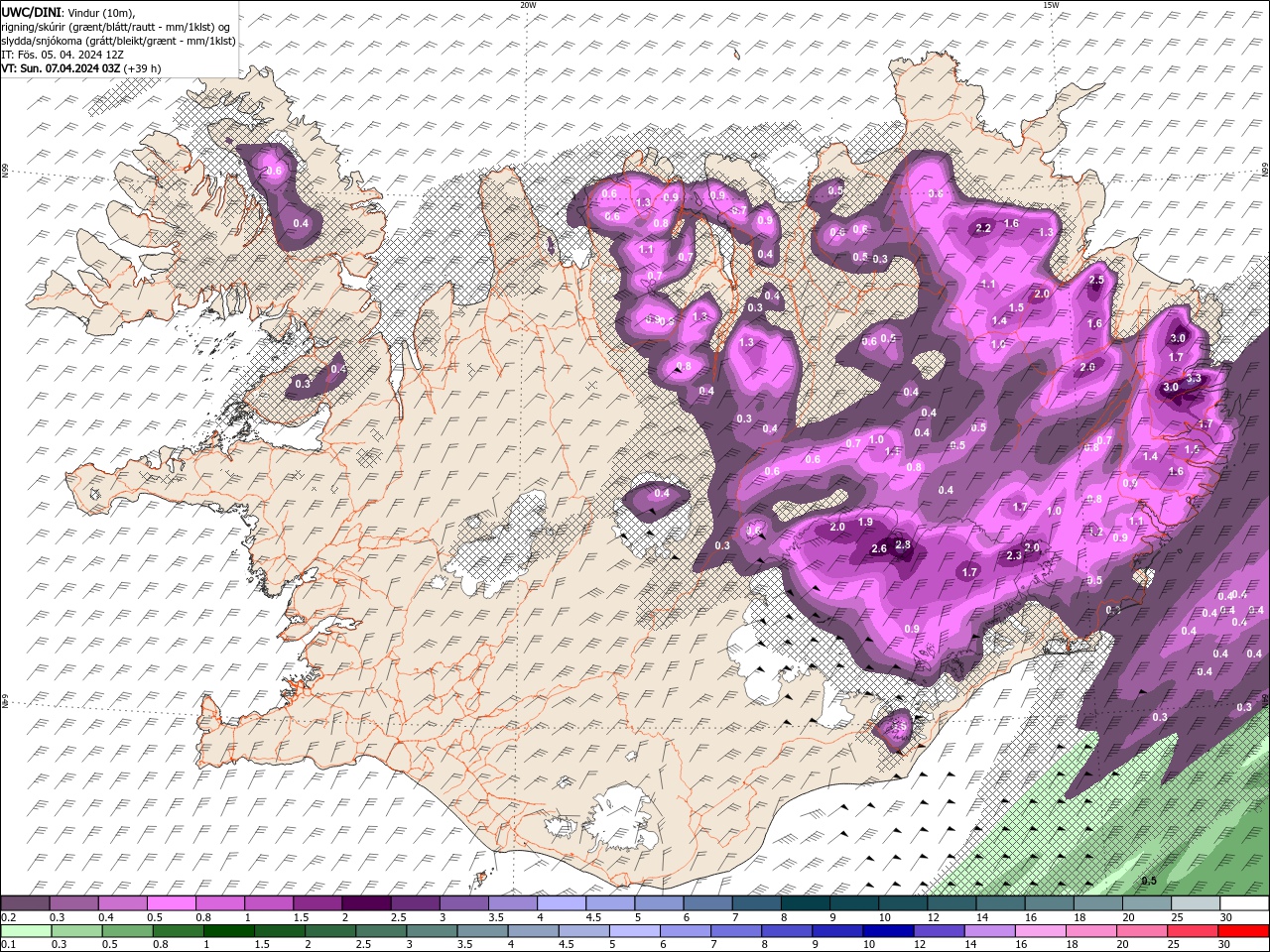Viewport: 1270px width, 952px height.
Task: Select the 0.5 bright pink snow legend swatch
Action: (171, 903)
